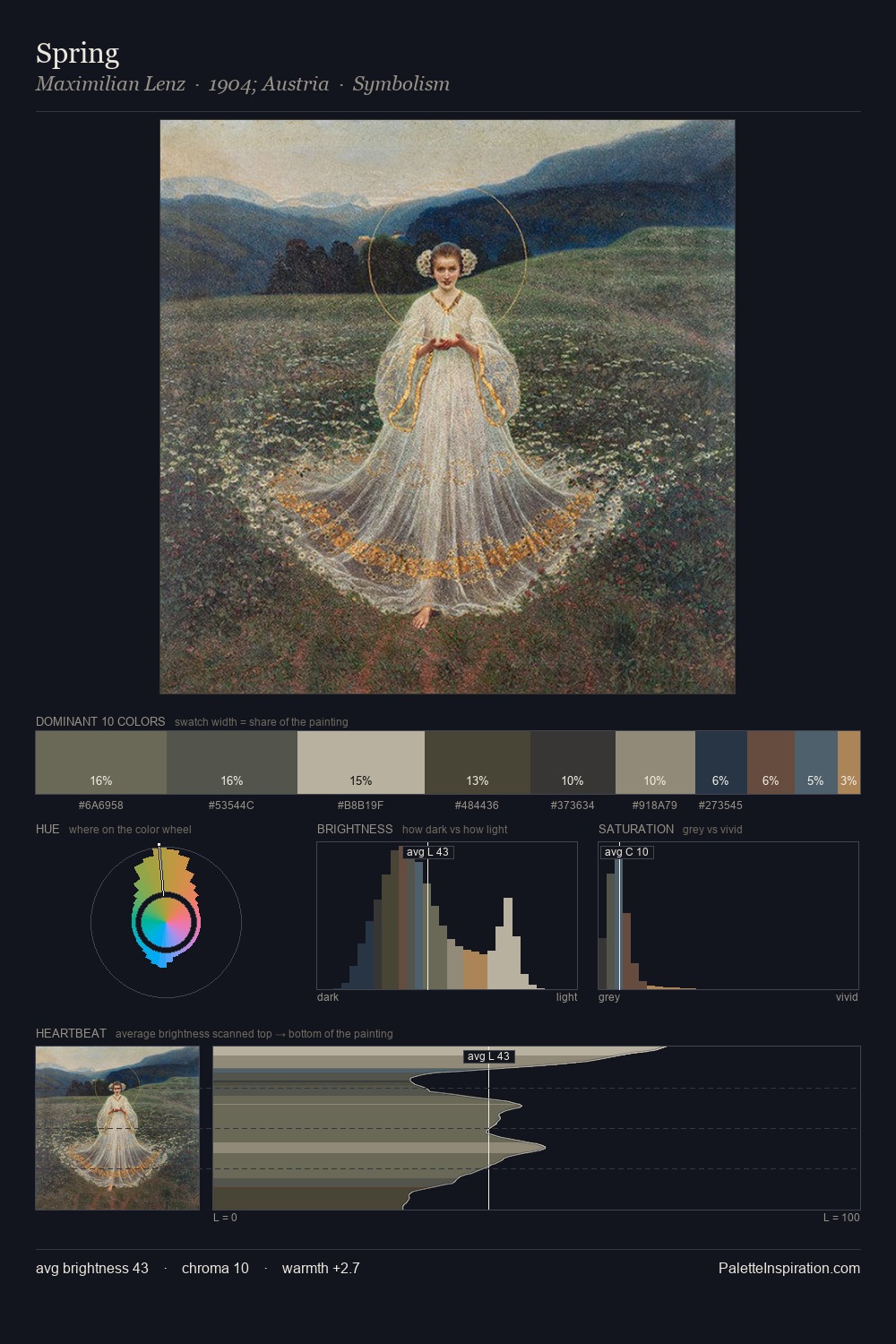
Task: Click the 'L = 0' axis label
Action: pos(225,1218)
